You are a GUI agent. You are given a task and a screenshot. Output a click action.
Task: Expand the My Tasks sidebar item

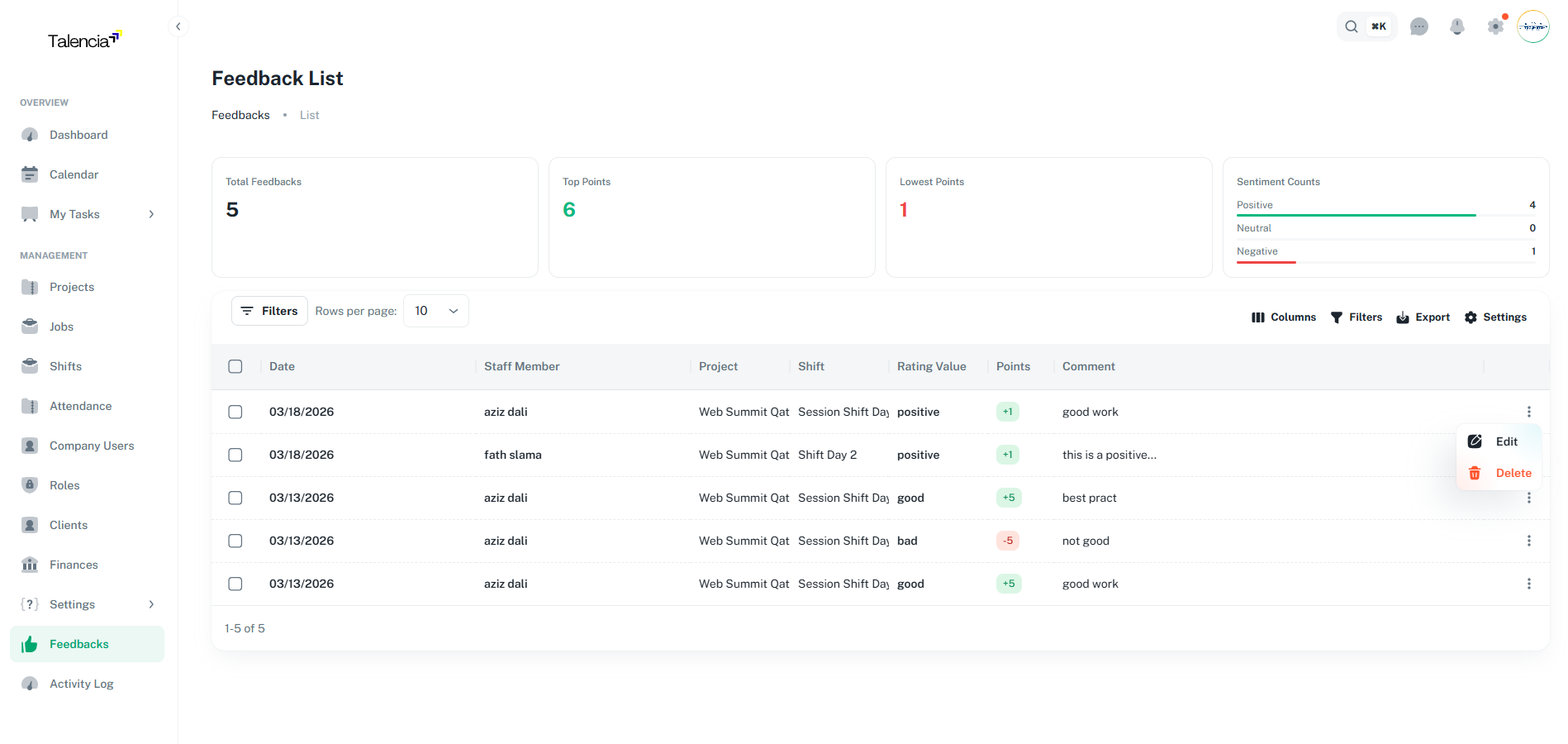coord(151,213)
